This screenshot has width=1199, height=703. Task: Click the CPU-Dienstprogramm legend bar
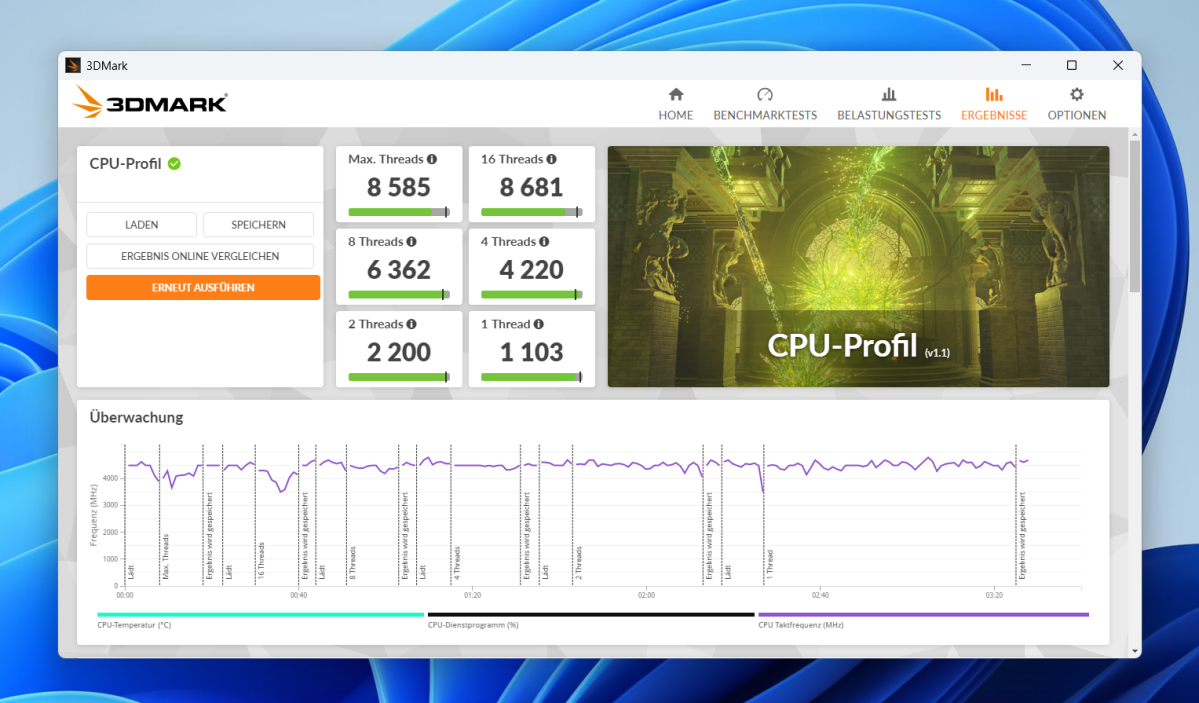tap(591, 614)
